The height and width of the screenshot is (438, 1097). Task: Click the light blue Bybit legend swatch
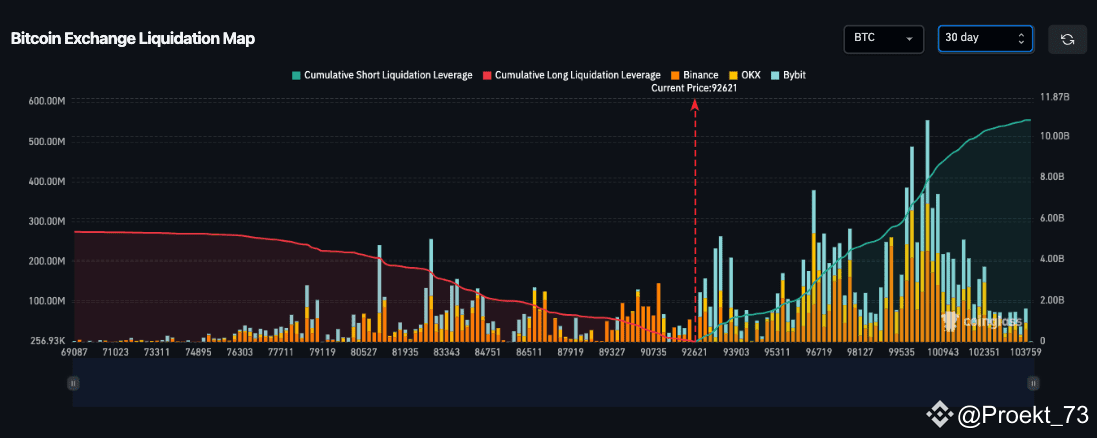tap(774, 75)
